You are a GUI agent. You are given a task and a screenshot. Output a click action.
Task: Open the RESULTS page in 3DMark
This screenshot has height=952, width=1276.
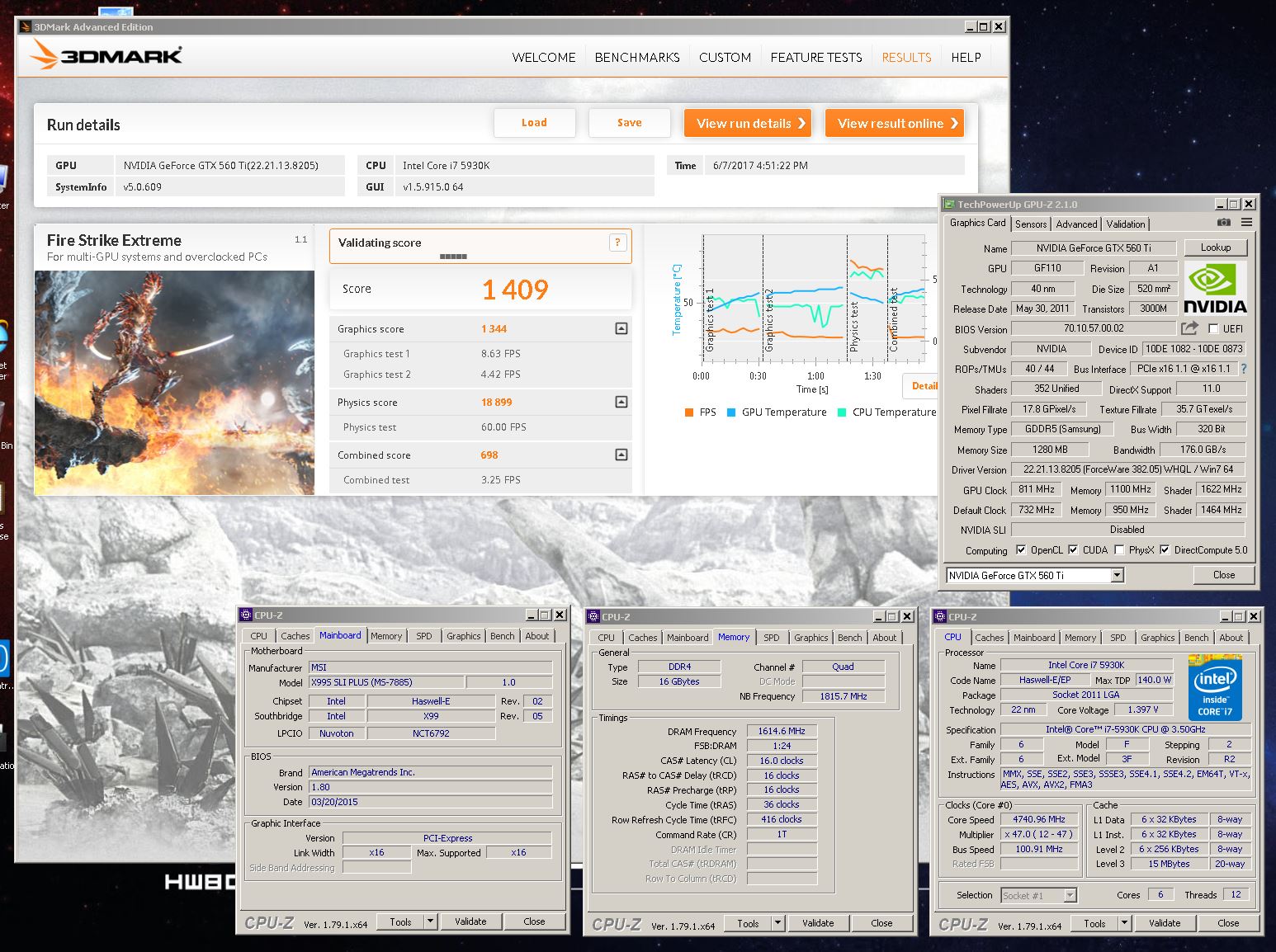point(906,57)
